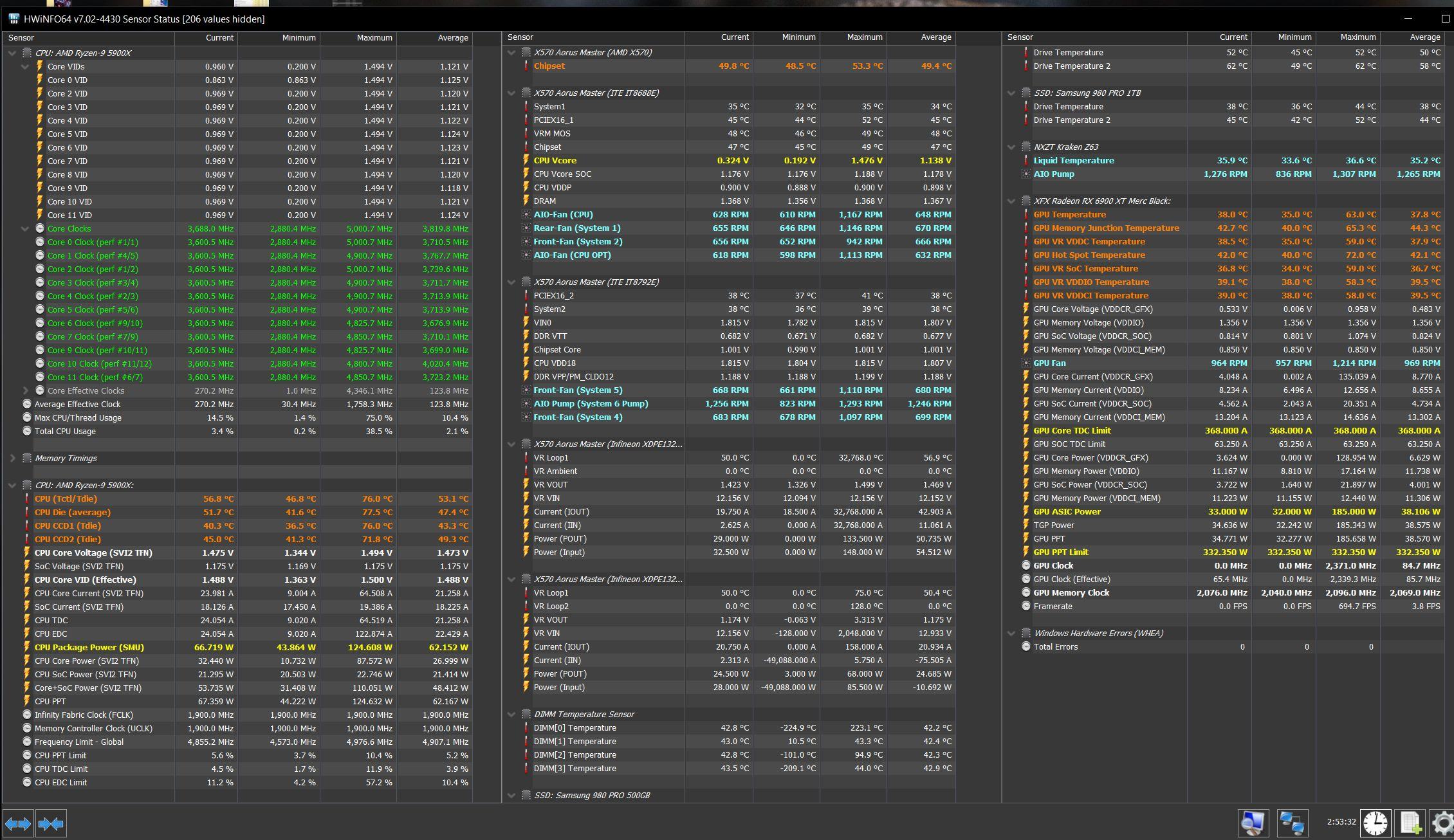Viewport: 1454px width, 840px height.
Task: Click the middle panel Maximum column header
Action: coord(853,37)
